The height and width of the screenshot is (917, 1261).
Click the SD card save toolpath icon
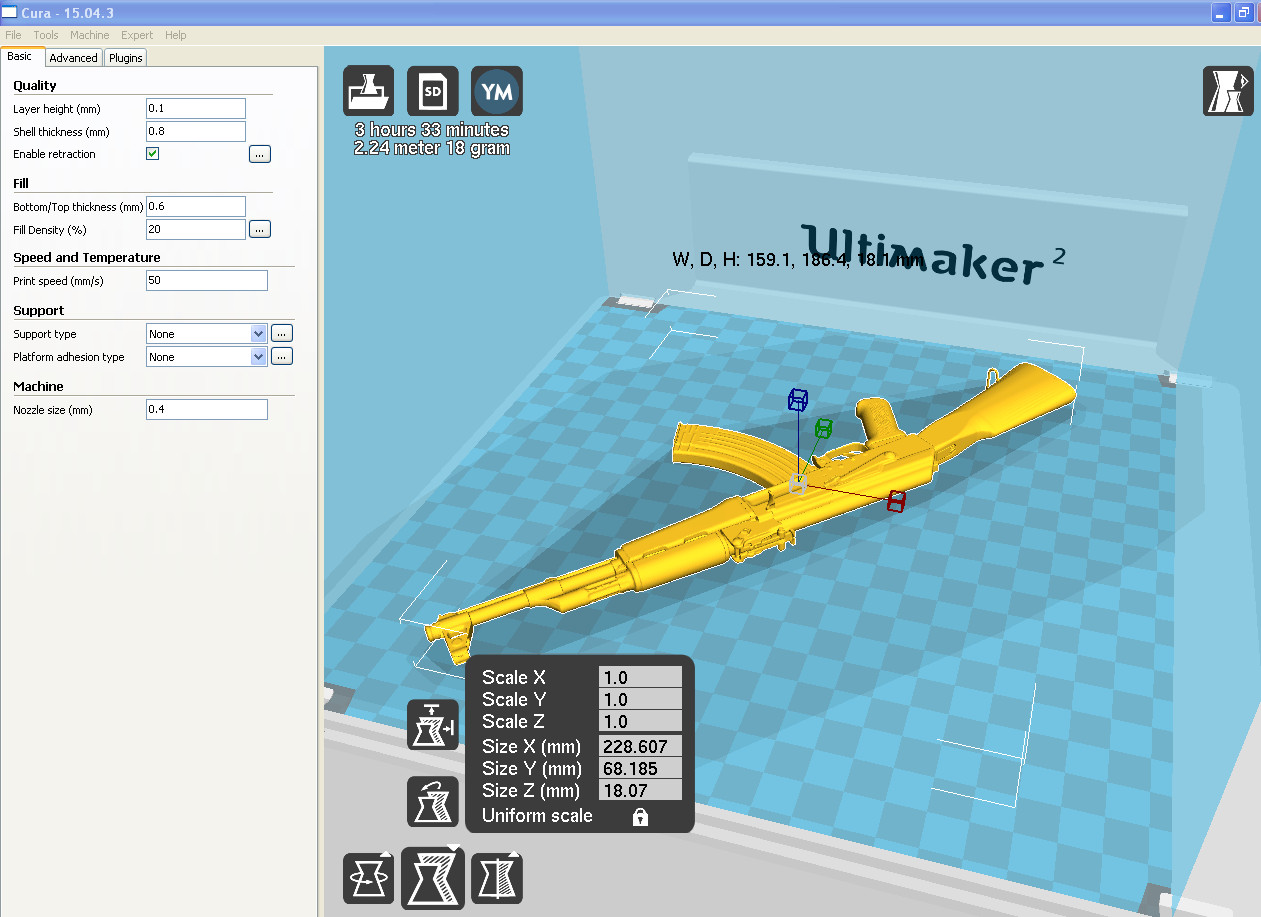point(433,91)
